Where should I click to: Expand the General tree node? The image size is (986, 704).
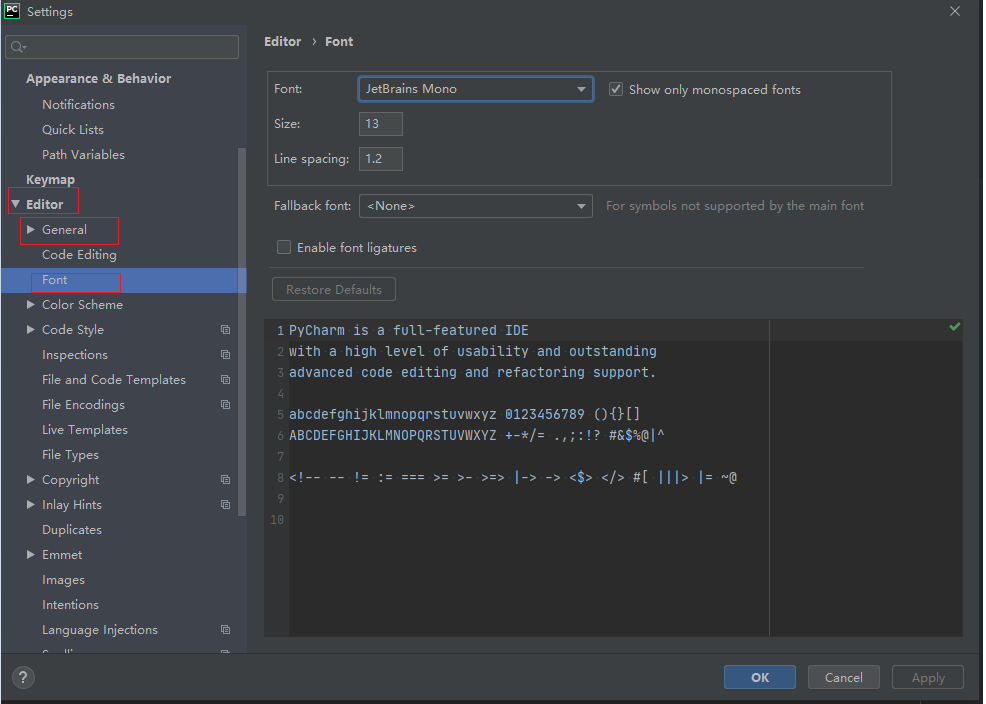coord(30,229)
